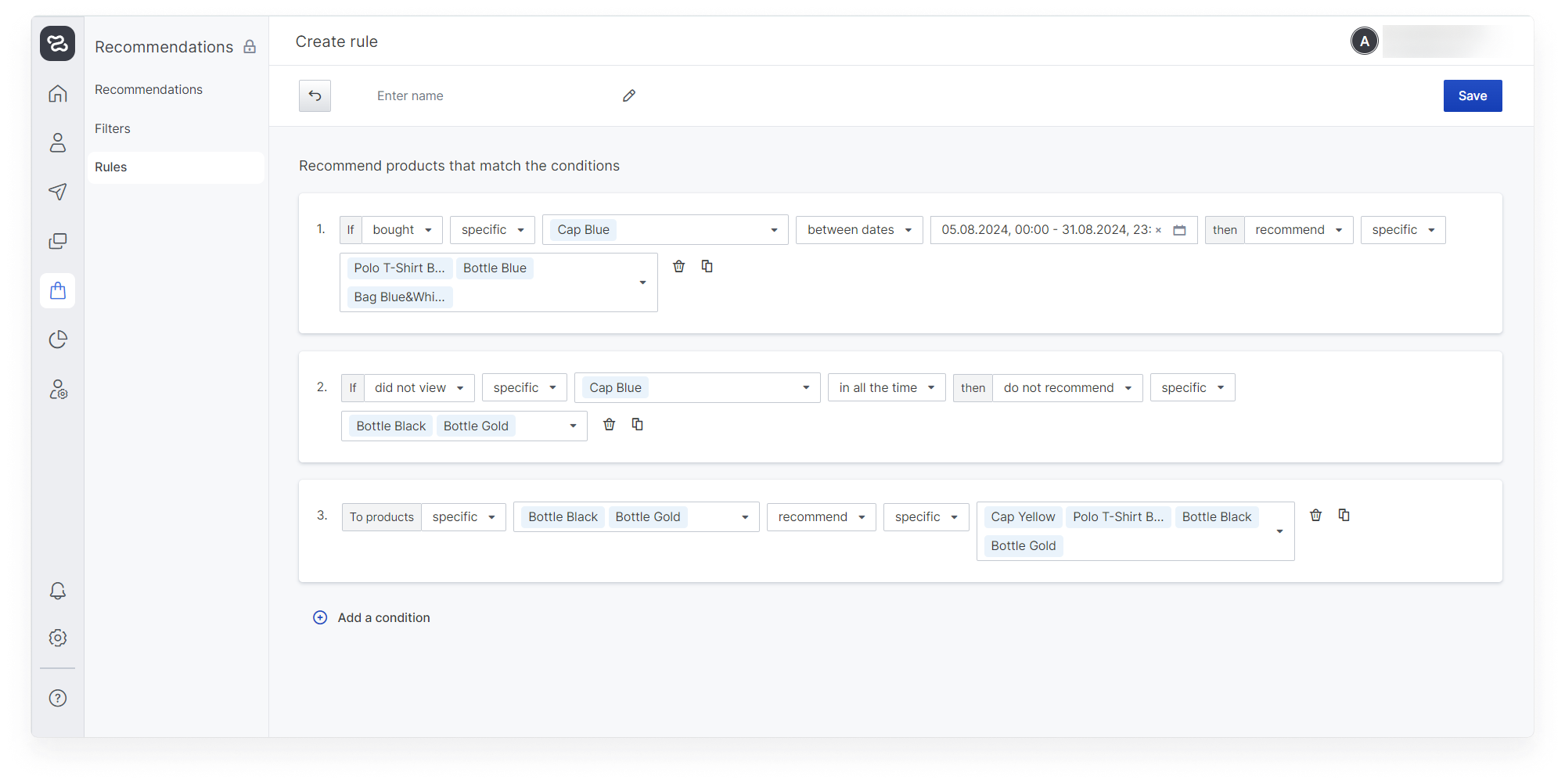Delete rule 1 with the trash icon
Viewport: 1565px width, 784px height.
(x=679, y=267)
